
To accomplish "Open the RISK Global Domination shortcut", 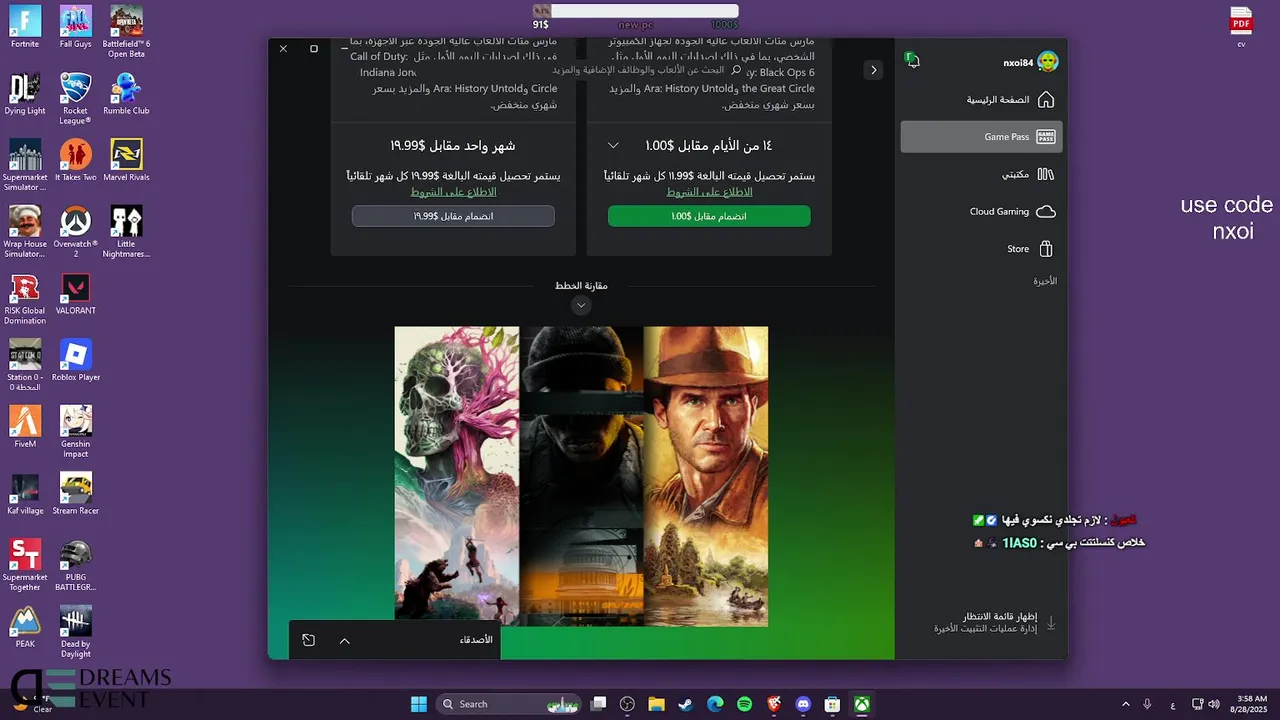I will click(25, 299).
